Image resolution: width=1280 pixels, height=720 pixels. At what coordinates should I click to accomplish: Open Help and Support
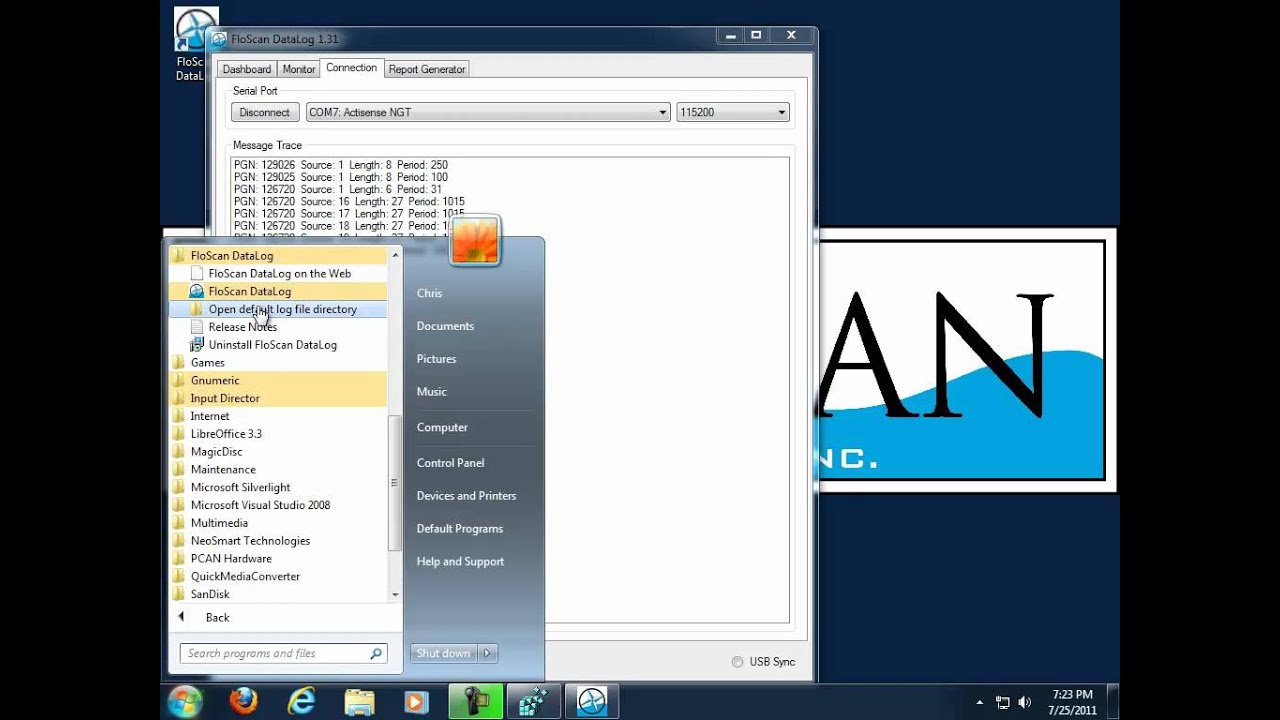461,562
